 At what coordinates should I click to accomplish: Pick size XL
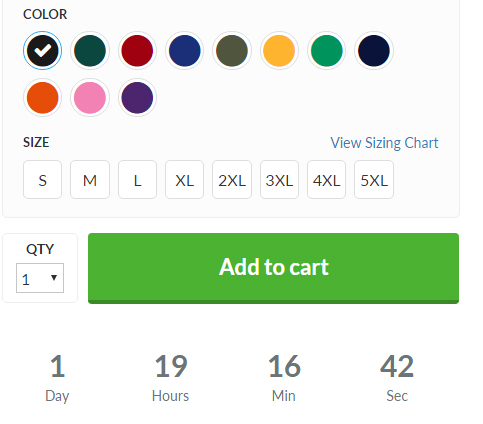(x=185, y=180)
